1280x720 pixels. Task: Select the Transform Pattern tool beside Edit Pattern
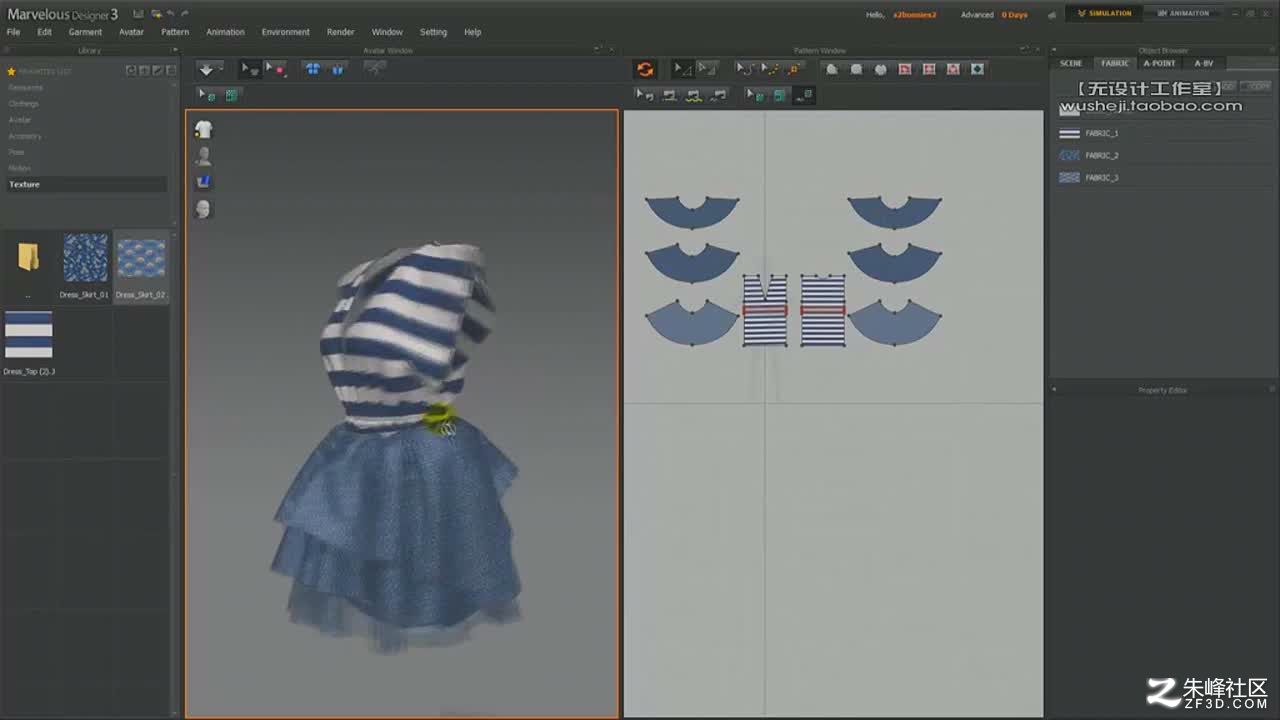[x=706, y=69]
